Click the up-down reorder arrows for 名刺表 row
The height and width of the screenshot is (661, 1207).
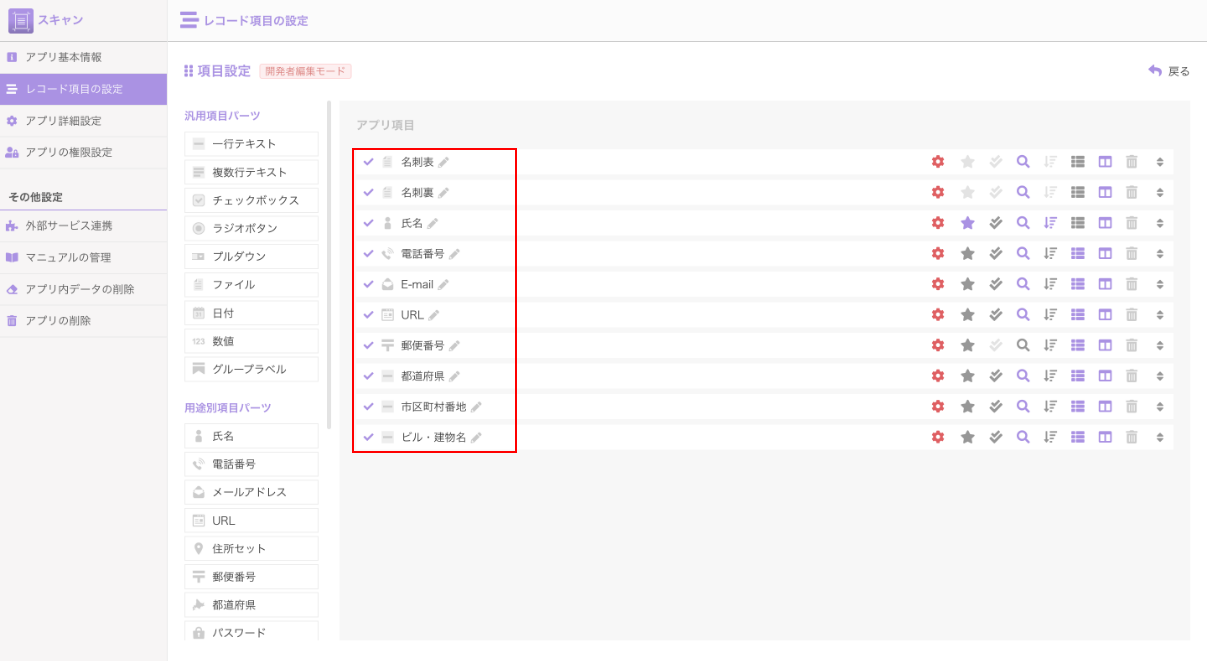[x=1160, y=162]
